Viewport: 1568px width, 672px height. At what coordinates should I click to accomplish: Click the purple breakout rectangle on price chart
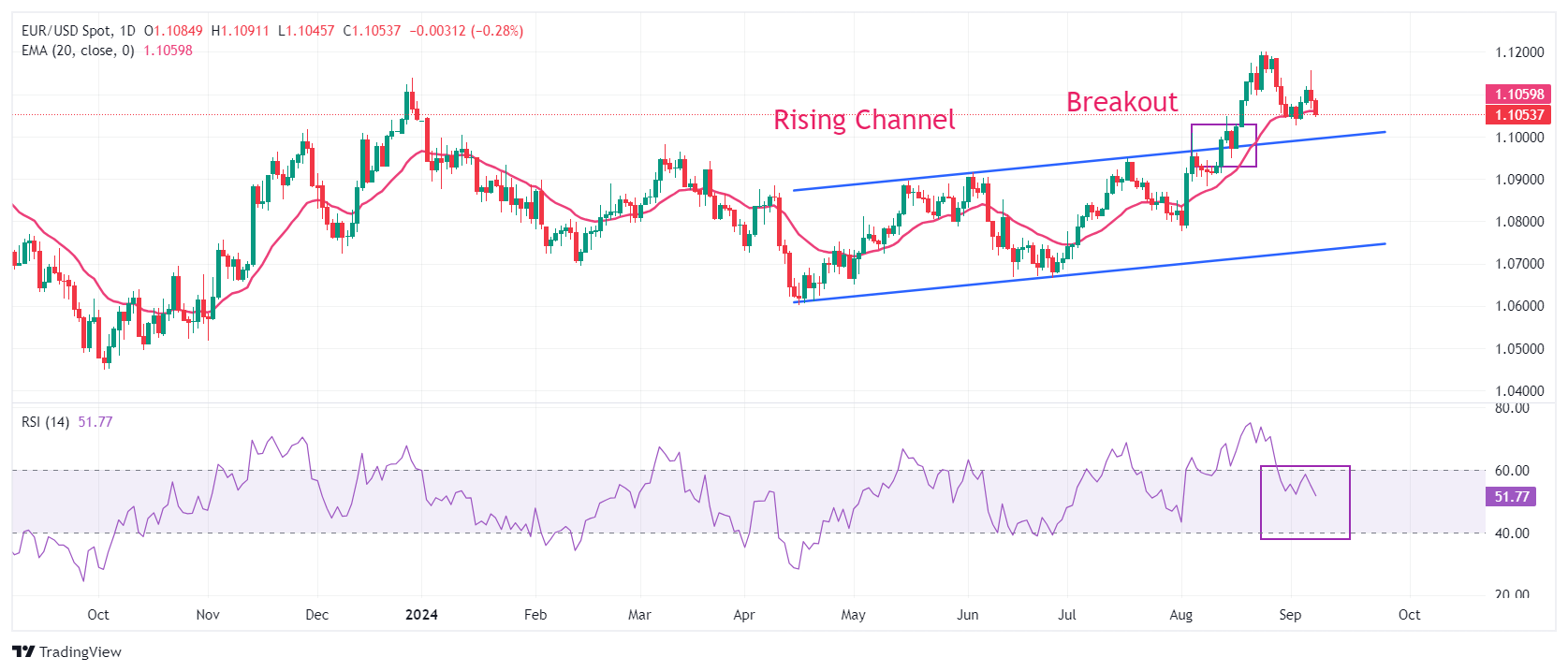click(1224, 145)
